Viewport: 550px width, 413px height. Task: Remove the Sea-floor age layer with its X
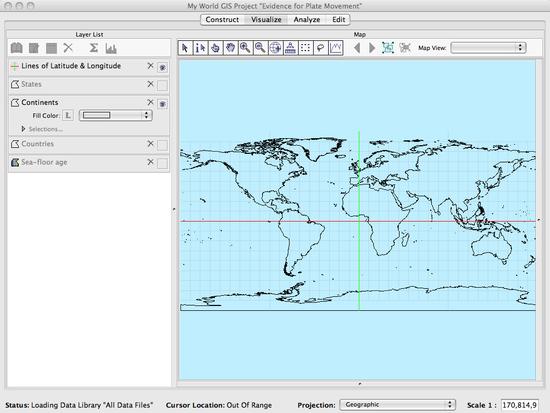150,162
